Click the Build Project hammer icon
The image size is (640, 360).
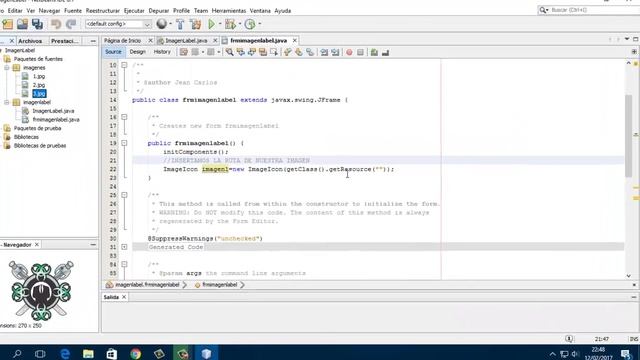point(180,24)
